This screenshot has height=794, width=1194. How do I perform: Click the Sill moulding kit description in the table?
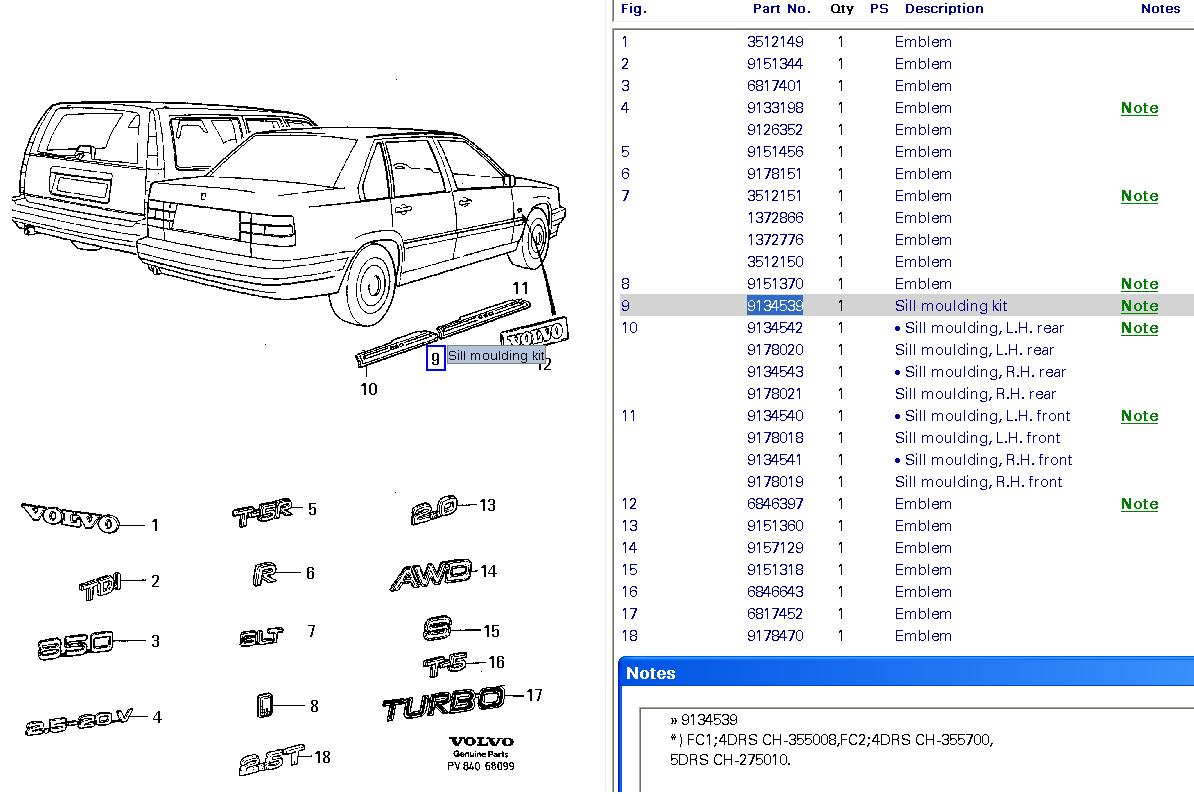[950, 306]
